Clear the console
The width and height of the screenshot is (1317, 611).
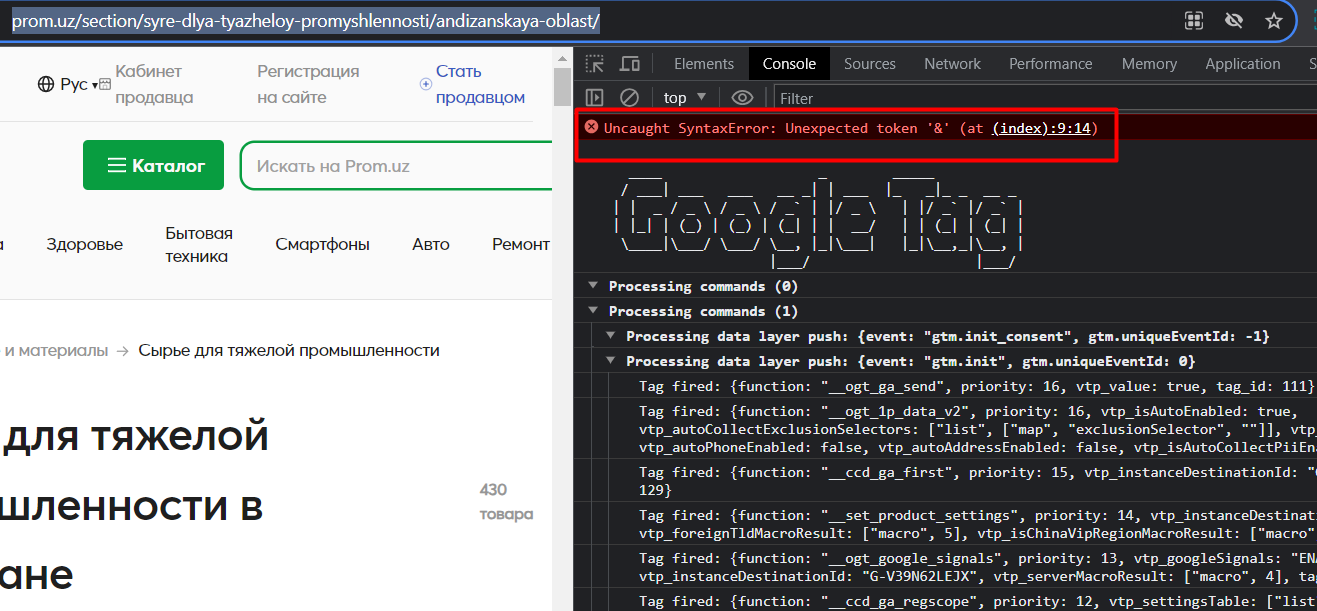point(629,97)
